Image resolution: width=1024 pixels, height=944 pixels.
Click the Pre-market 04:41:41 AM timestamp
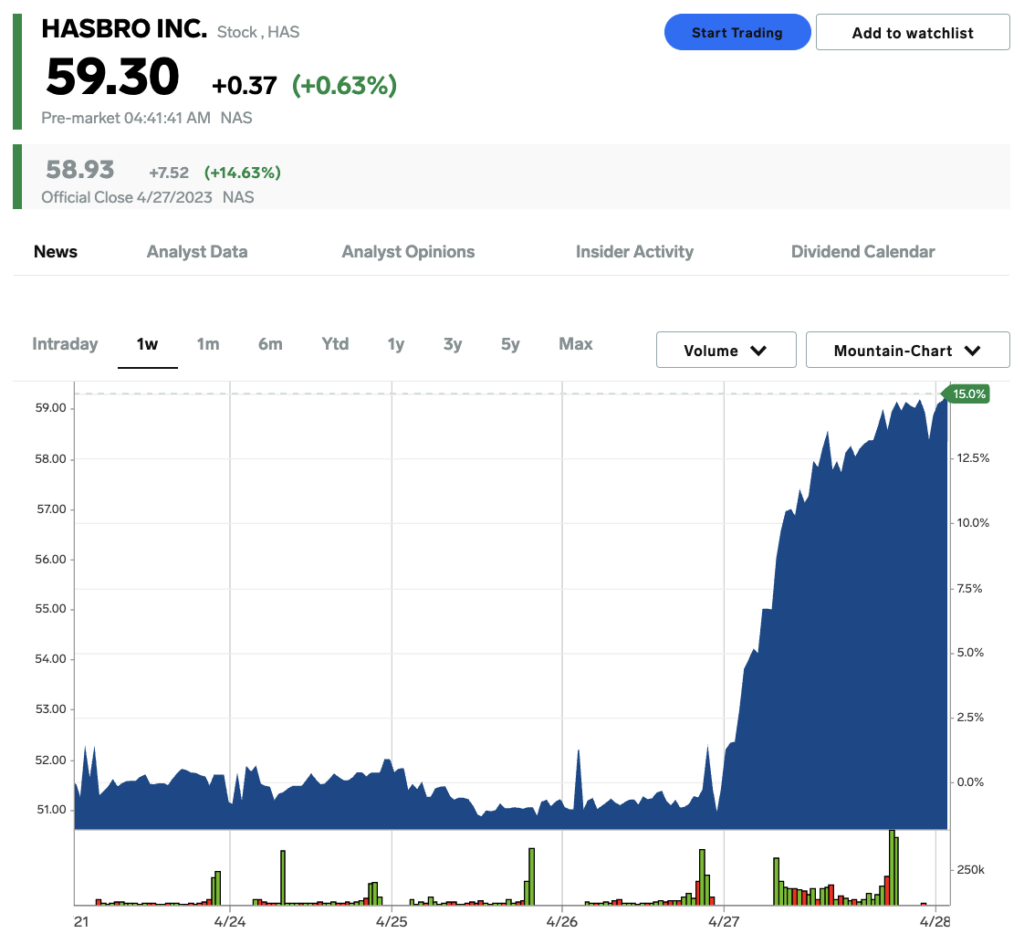click(126, 118)
